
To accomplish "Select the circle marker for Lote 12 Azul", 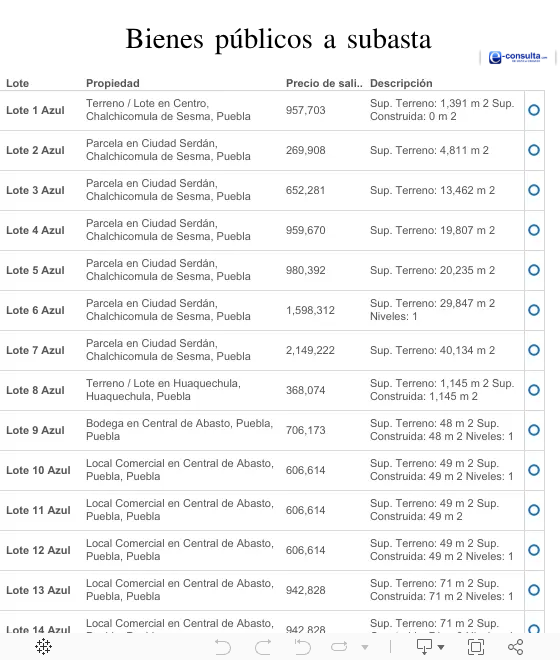I will 534,550.
